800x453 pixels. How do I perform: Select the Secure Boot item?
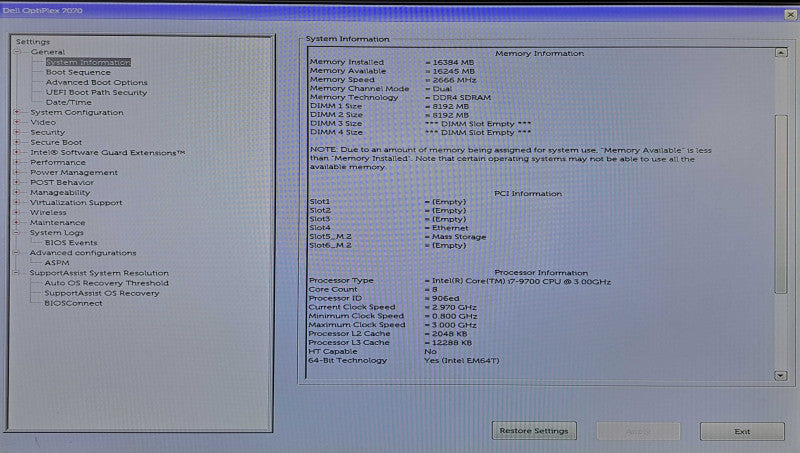(x=56, y=142)
